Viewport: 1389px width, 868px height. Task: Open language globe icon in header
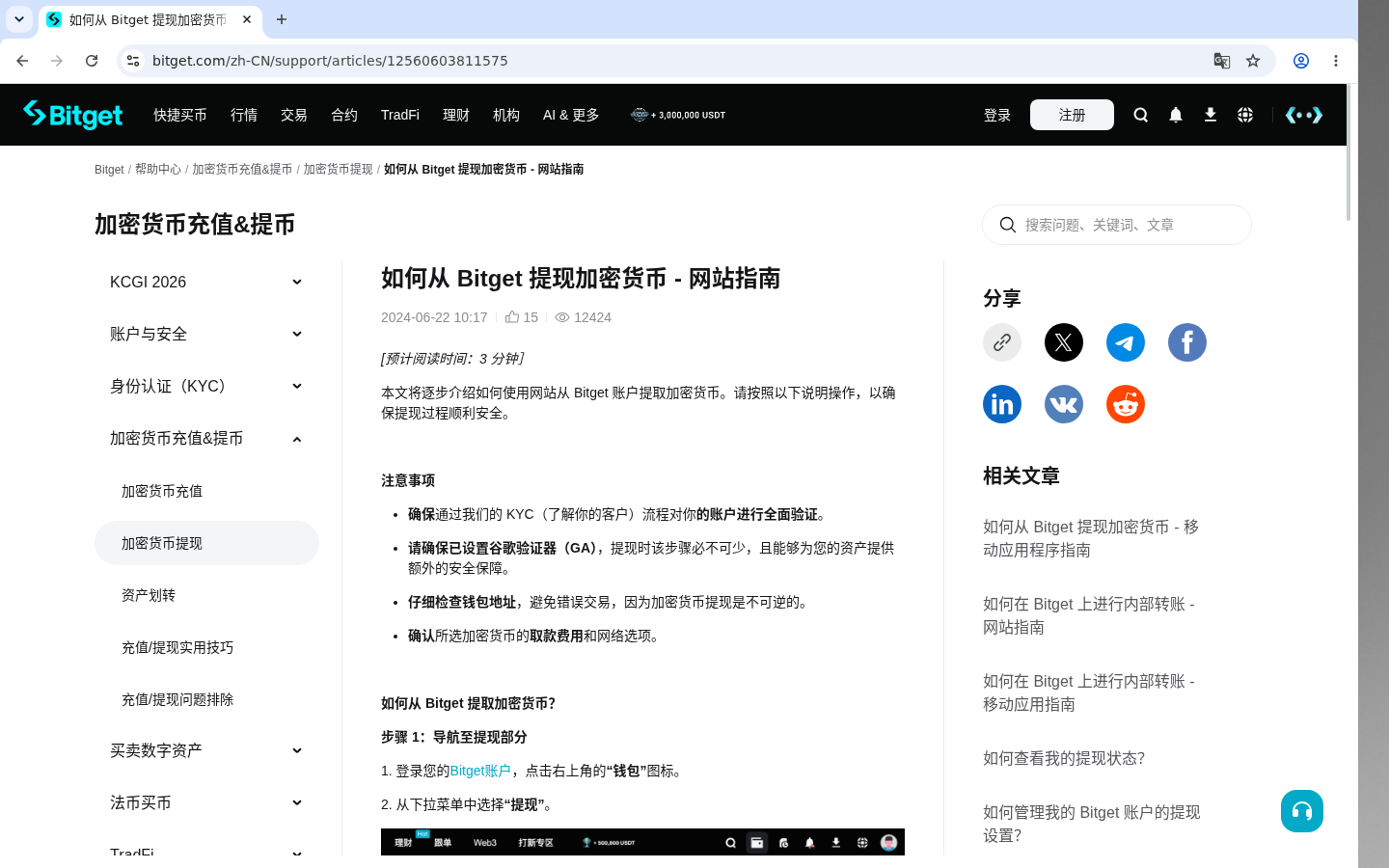tap(1245, 115)
